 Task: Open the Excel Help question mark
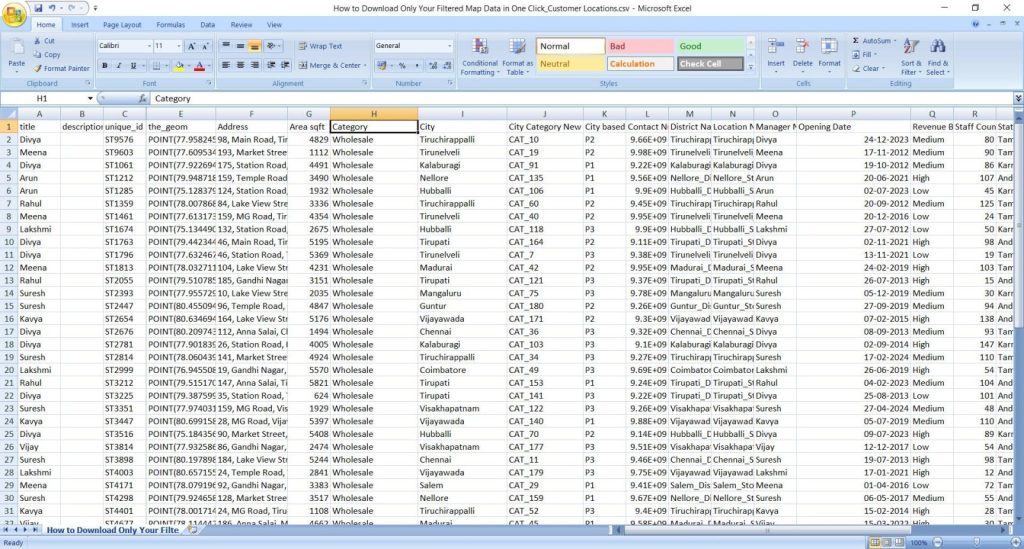pyautogui.click(x=975, y=24)
